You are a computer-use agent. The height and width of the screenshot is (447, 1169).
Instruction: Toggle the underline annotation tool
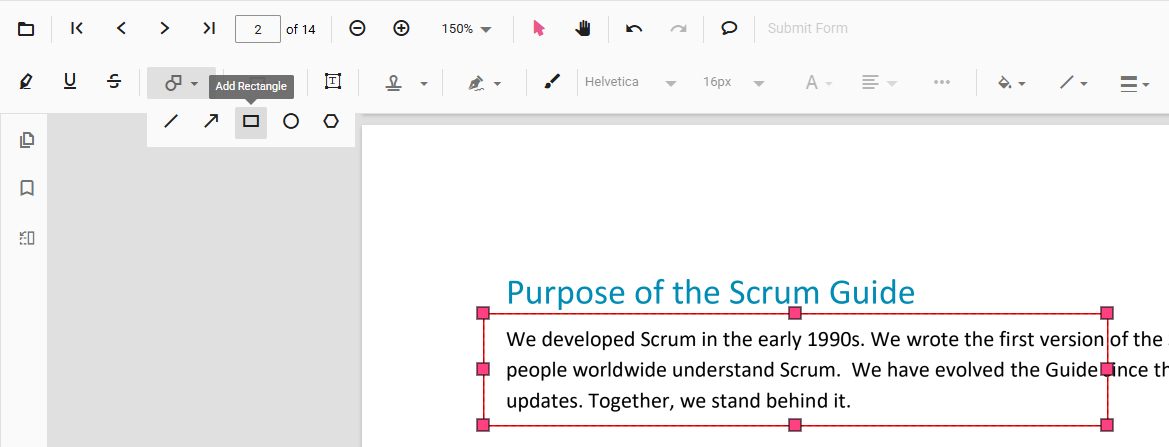pos(70,82)
